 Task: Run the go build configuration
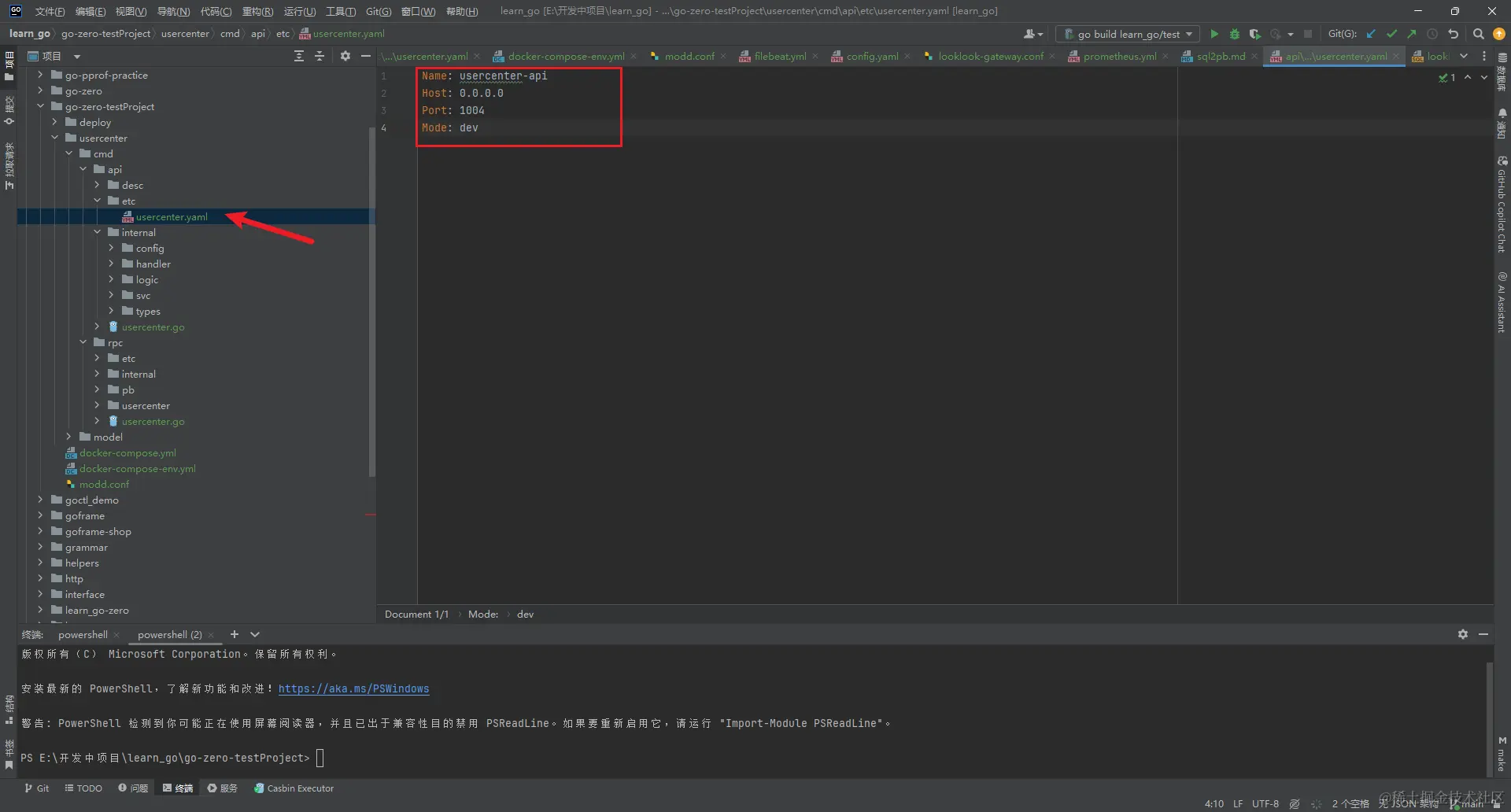1214,34
